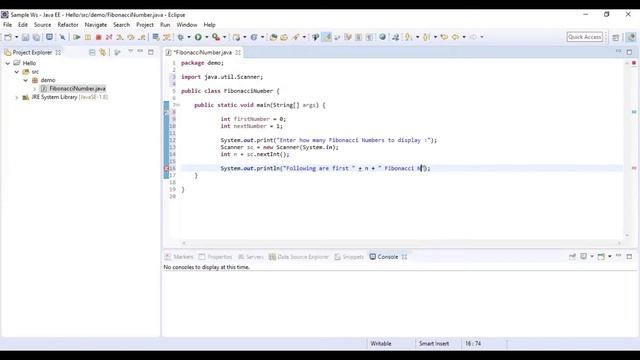Switch to the Data Source Explorer tab
This screenshot has height=360, width=640.
coord(299,257)
